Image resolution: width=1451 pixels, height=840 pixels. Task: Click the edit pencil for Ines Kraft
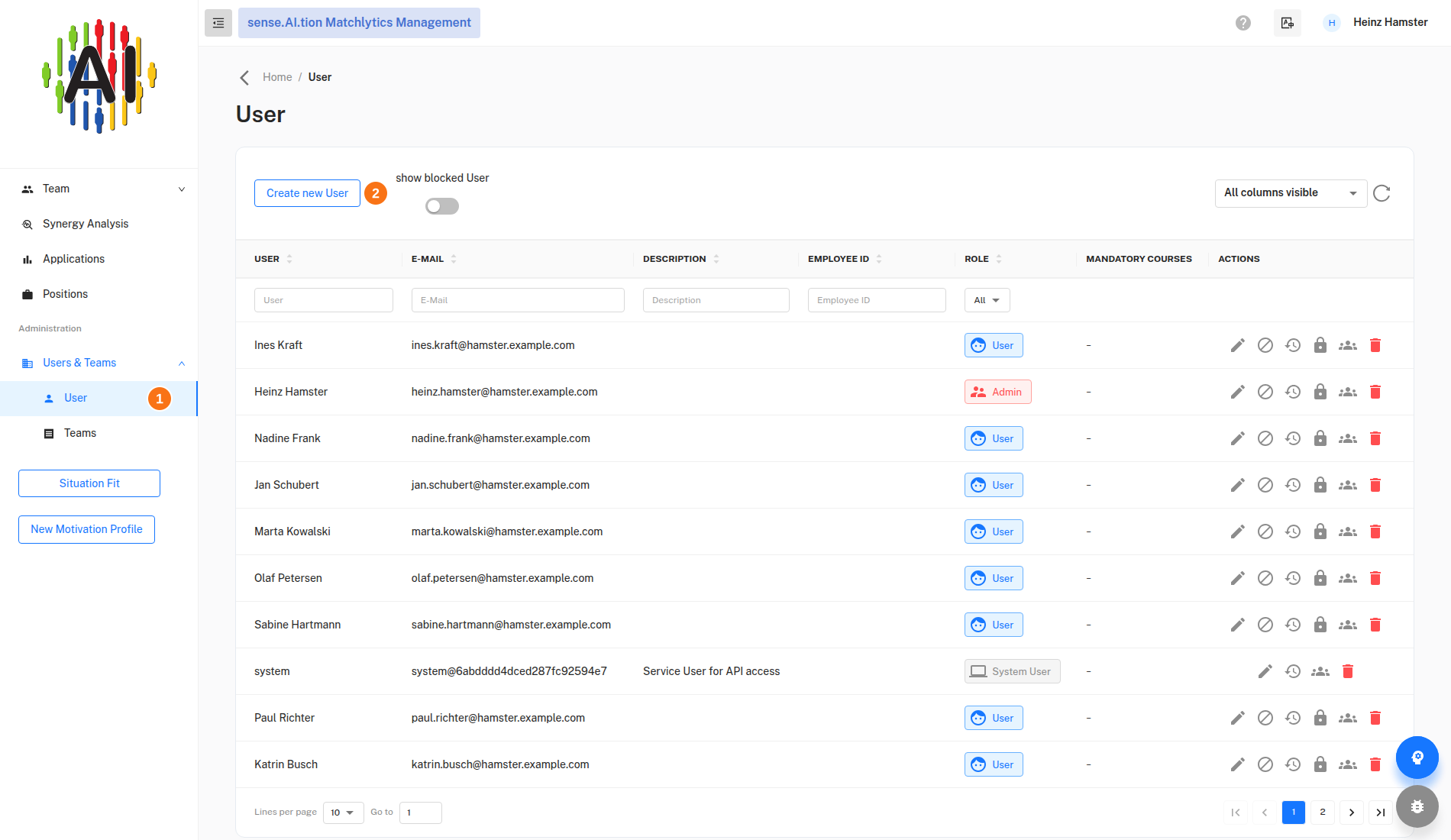(x=1238, y=345)
